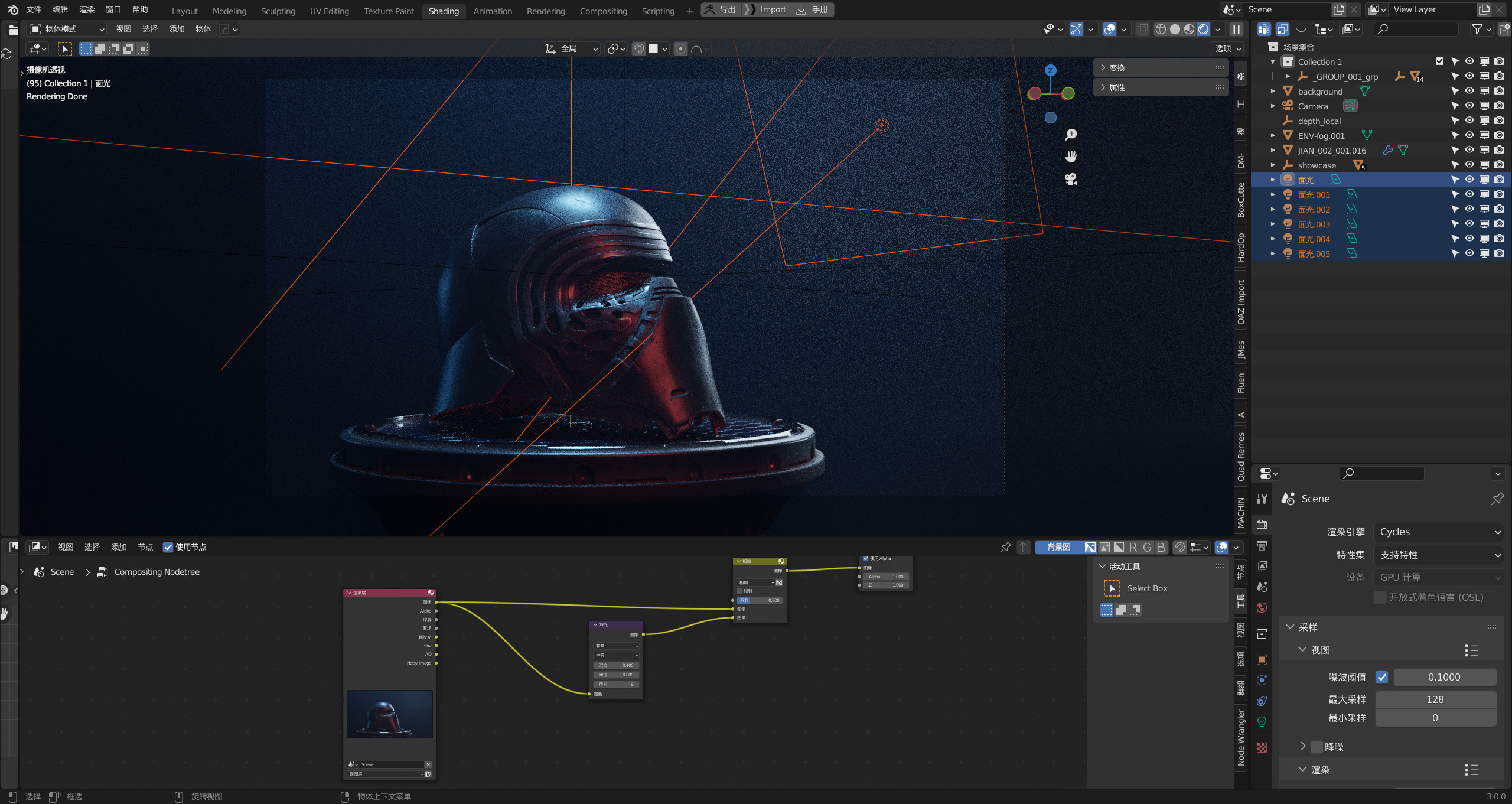Screen dimensions: 1512x804
Task: Open the Texture properties tab
Action: click(1262, 748)
